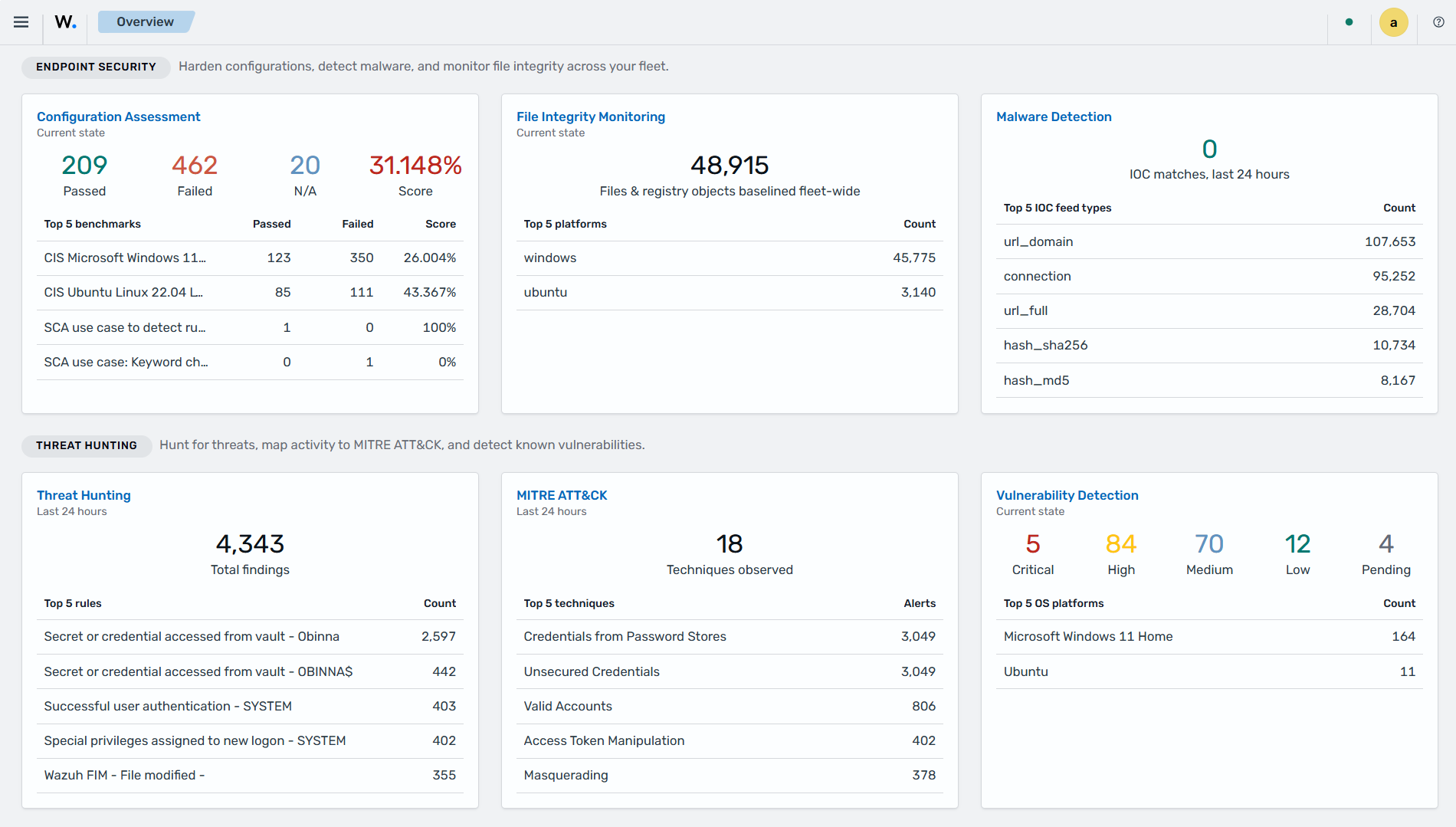Screen dimensions: 1456x827
Task: Select the Microsoft Windows 11 Home platform row
Action: coord(1209,637)
